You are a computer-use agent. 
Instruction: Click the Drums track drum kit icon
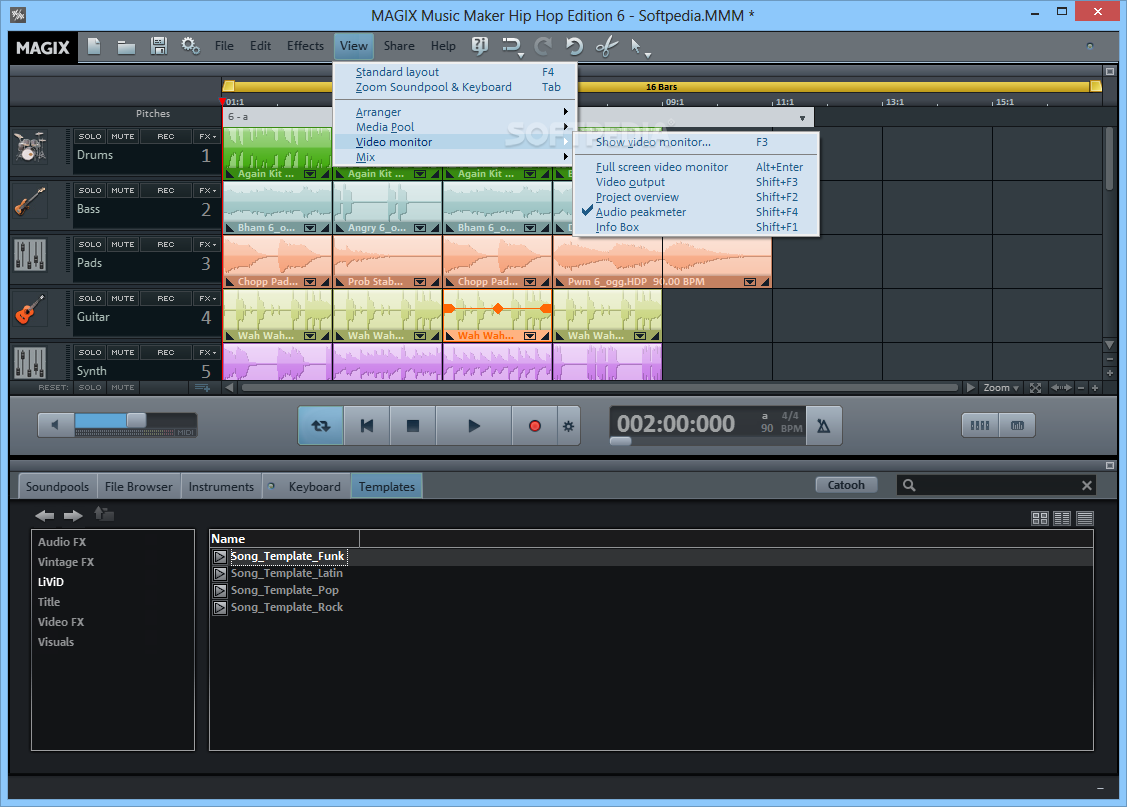click(x=30, y=147)
